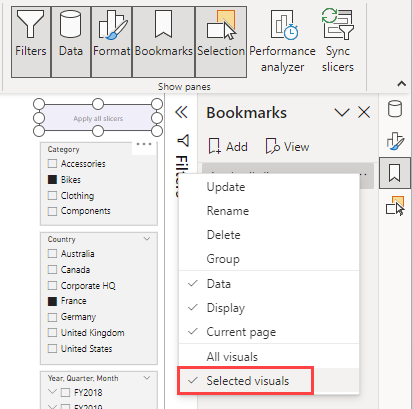Choose Delete in bookmark menu
This screenshot has width=413, height=409.
269,235
